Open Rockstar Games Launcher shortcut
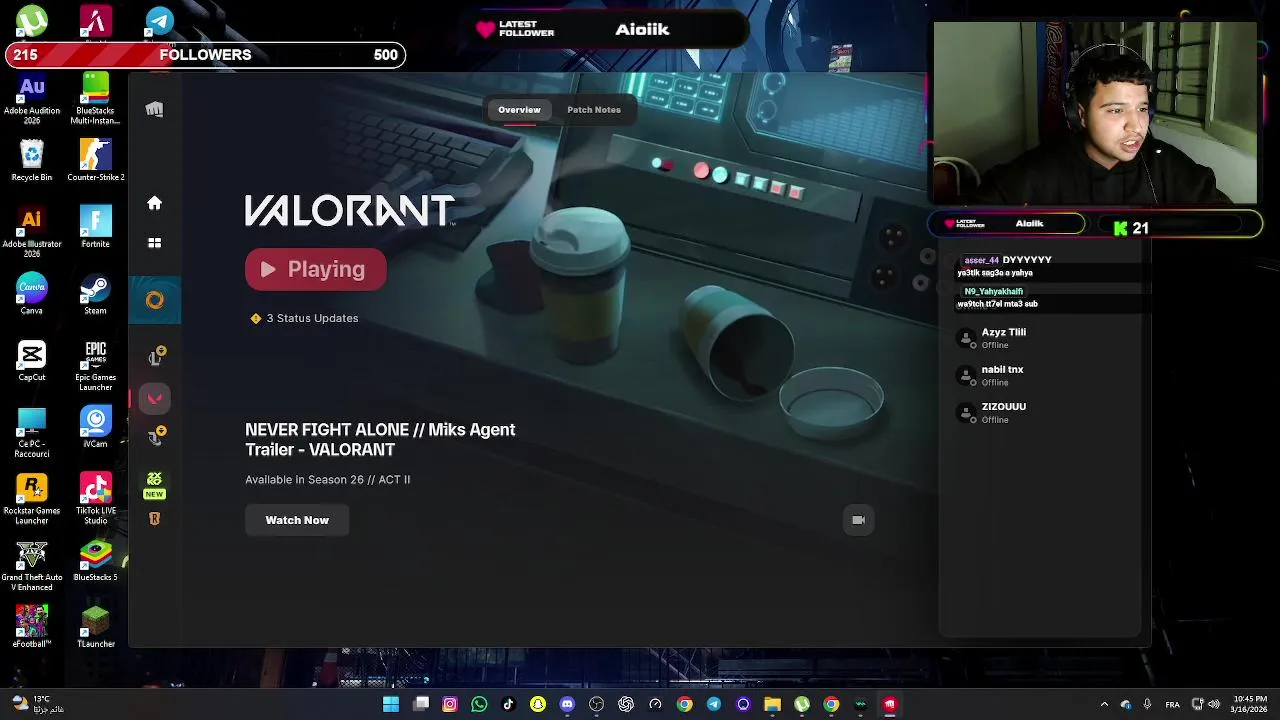 coord(32,499)
